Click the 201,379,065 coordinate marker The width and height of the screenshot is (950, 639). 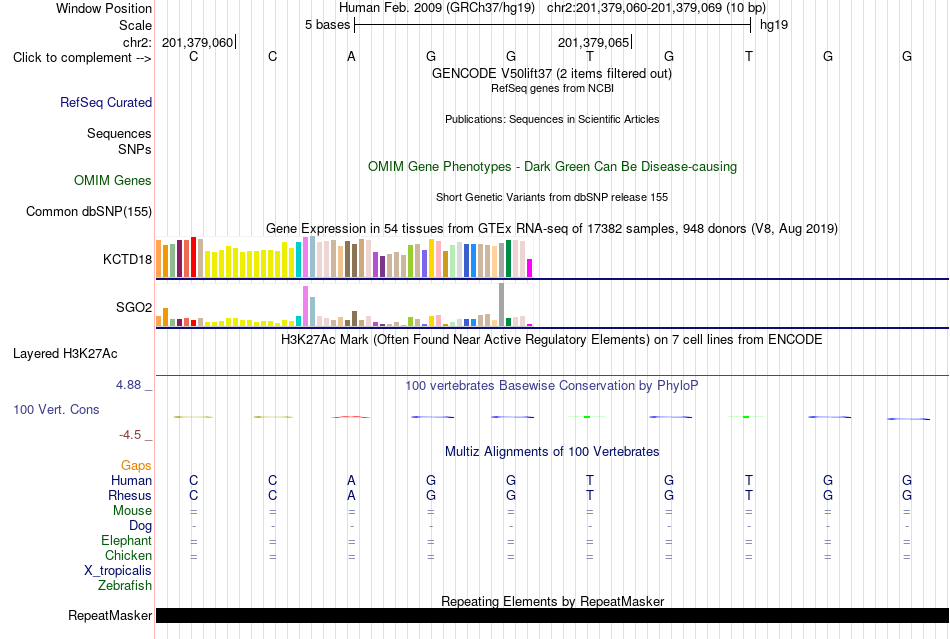593,42
